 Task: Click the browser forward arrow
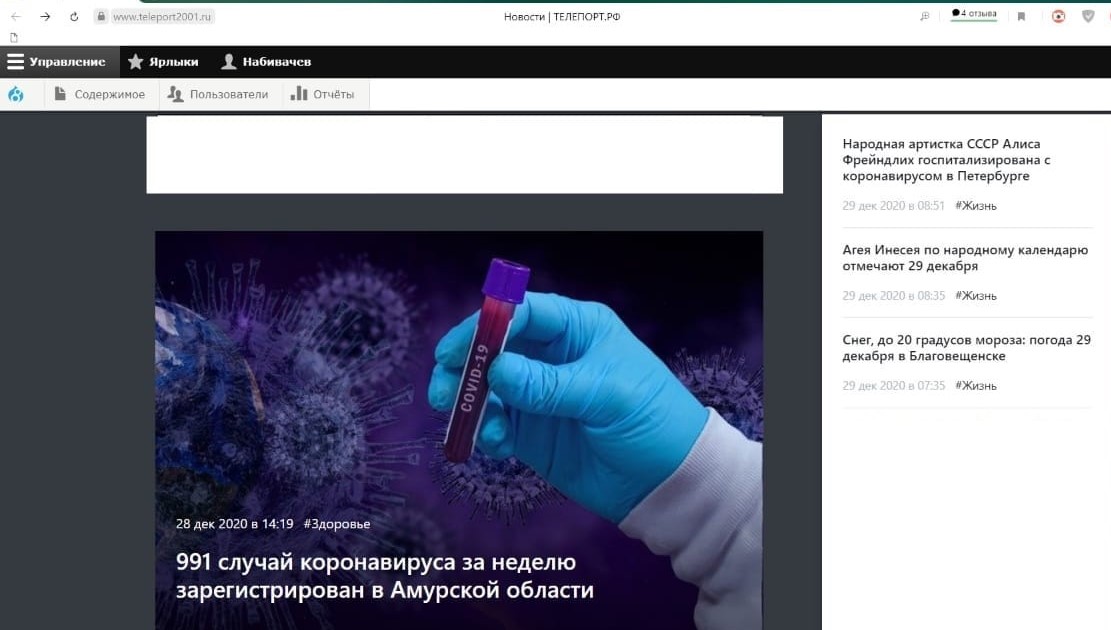pyautogui.click(x=45, y=16)
